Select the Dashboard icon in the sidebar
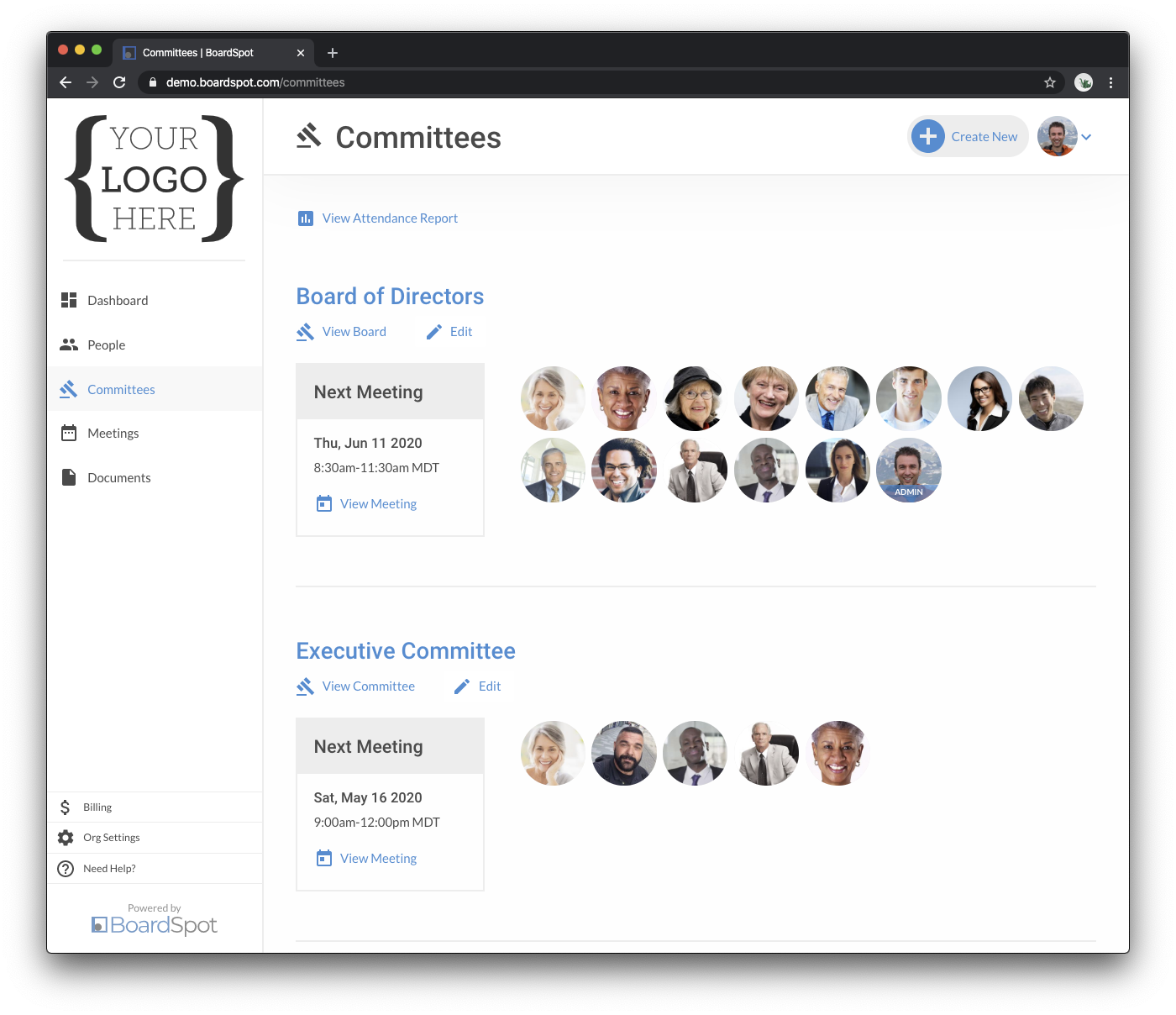The height and width of the screenshot is (1015, 1176). point(69,300)
